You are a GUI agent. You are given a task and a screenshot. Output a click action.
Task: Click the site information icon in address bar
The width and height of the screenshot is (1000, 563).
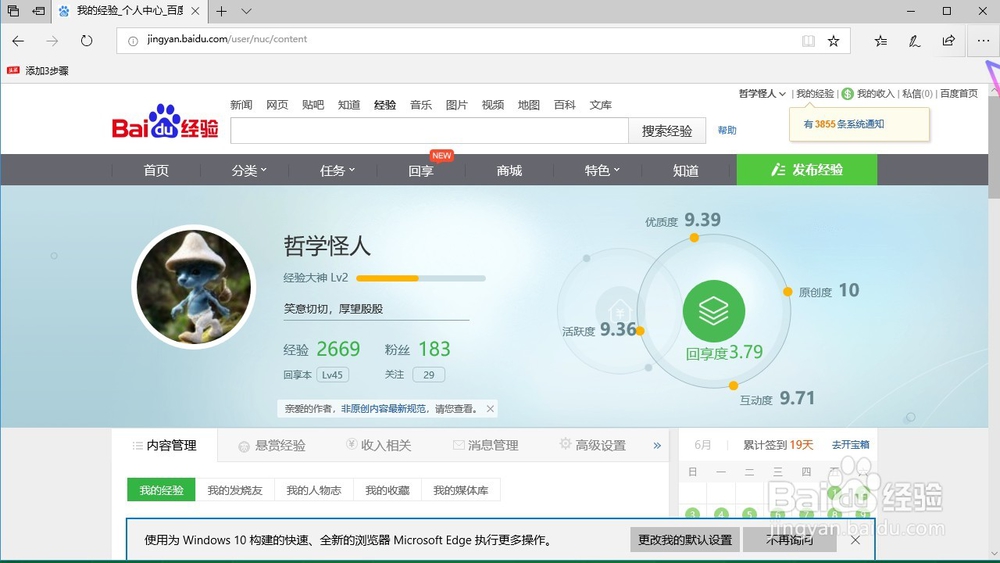tap(133, 41)
